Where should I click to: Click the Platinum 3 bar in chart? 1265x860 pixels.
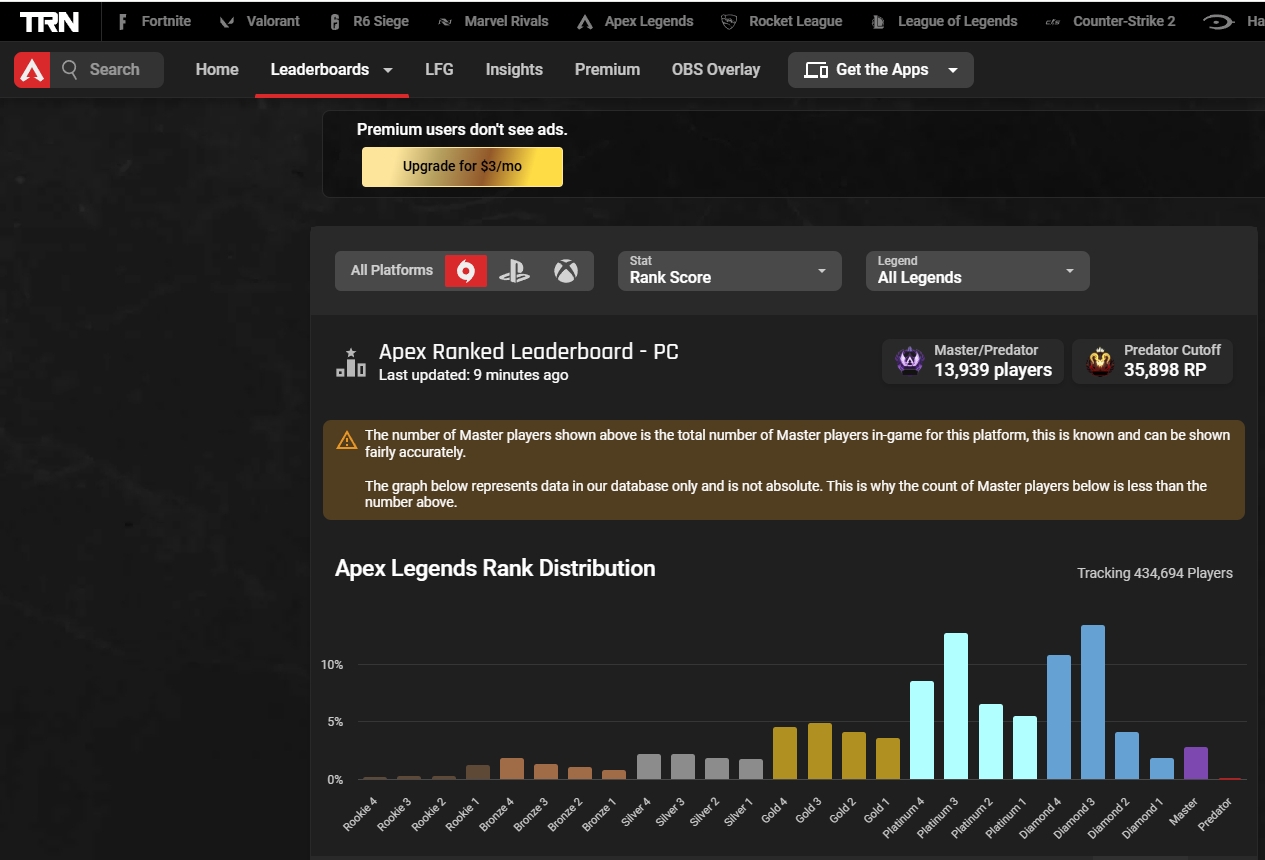tap(956, 706)
